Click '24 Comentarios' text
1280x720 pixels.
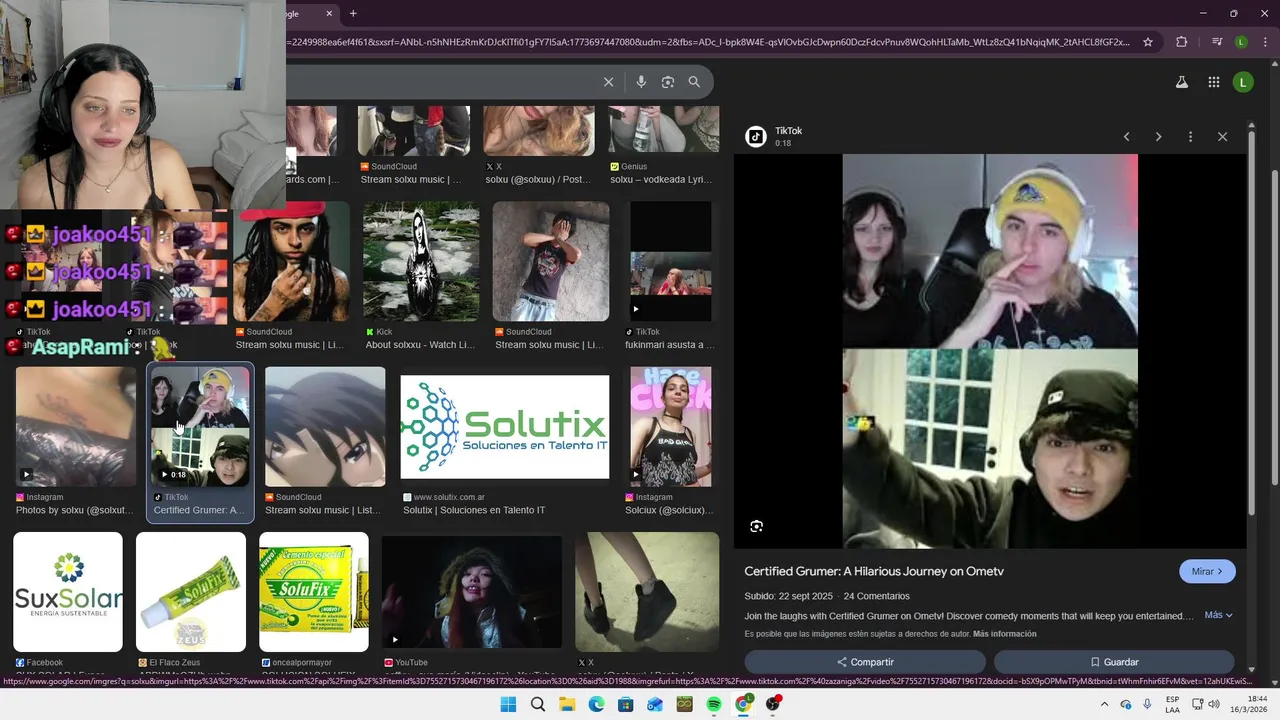[876, 596]
